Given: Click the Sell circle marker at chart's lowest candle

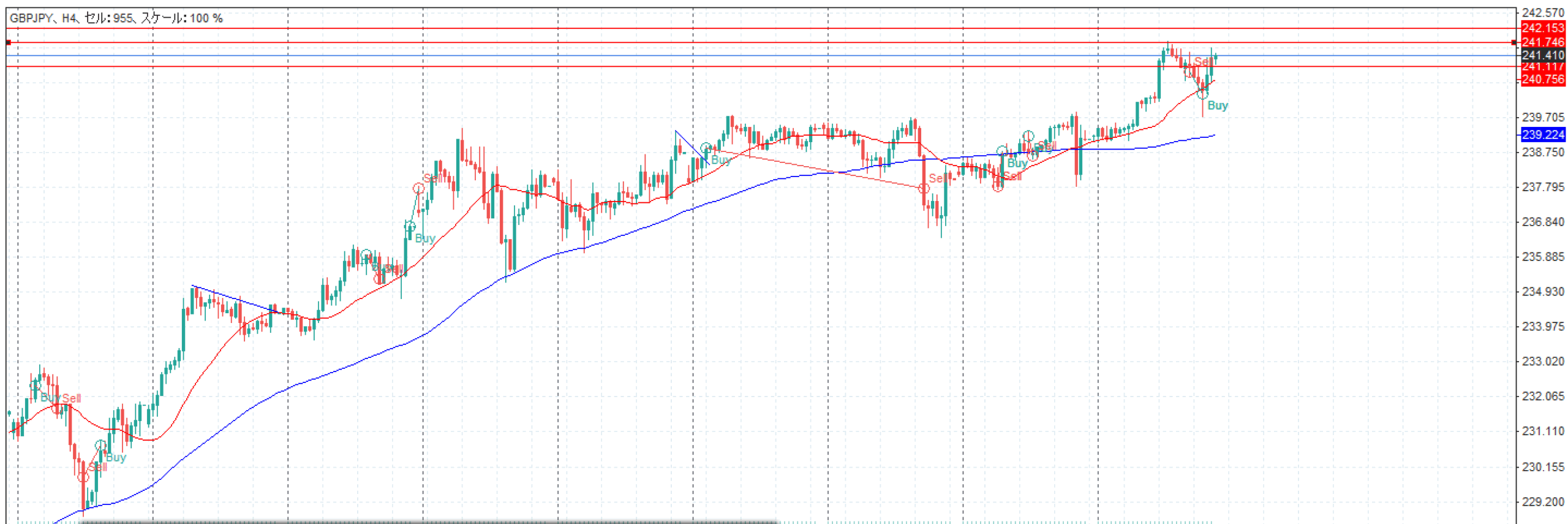Looking at the screenshot, I should pos(83,476).
